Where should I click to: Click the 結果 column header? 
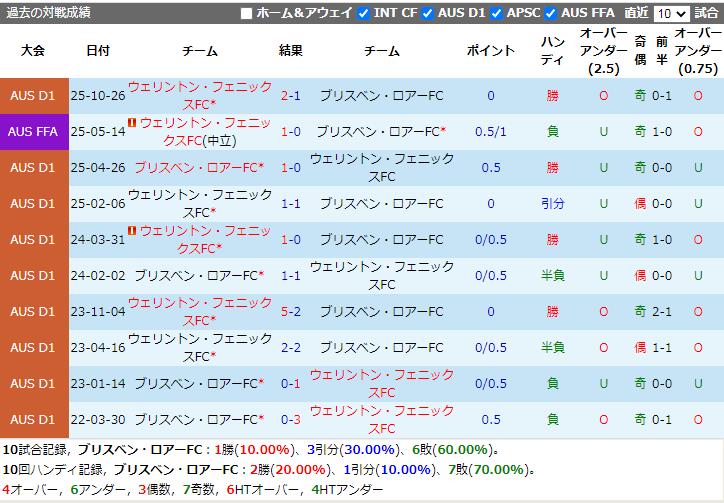pyautogui.click(x=291, y=51)
